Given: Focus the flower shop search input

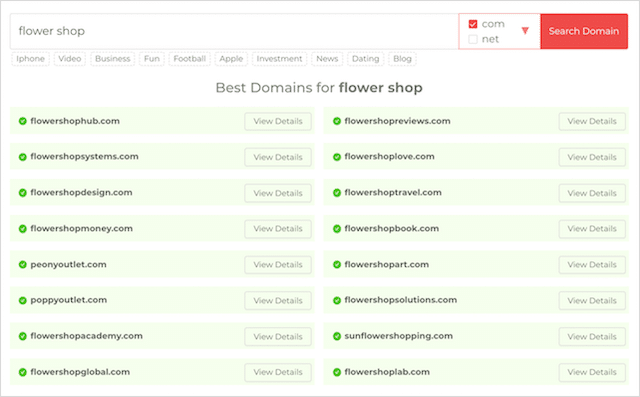Looking at the screenshot, I should (234, 31).
